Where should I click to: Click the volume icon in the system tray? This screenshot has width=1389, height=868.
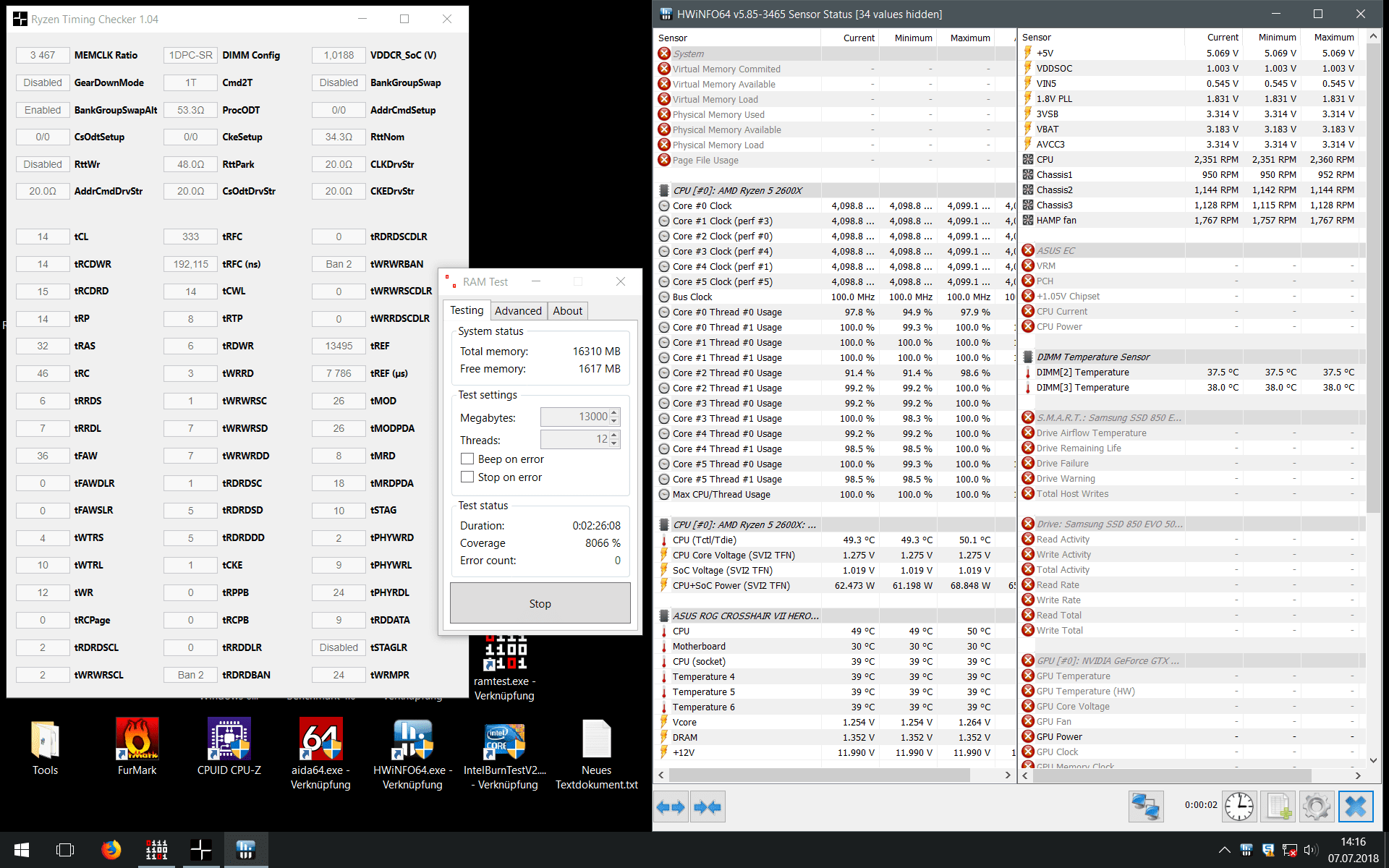pos(1310,850)
